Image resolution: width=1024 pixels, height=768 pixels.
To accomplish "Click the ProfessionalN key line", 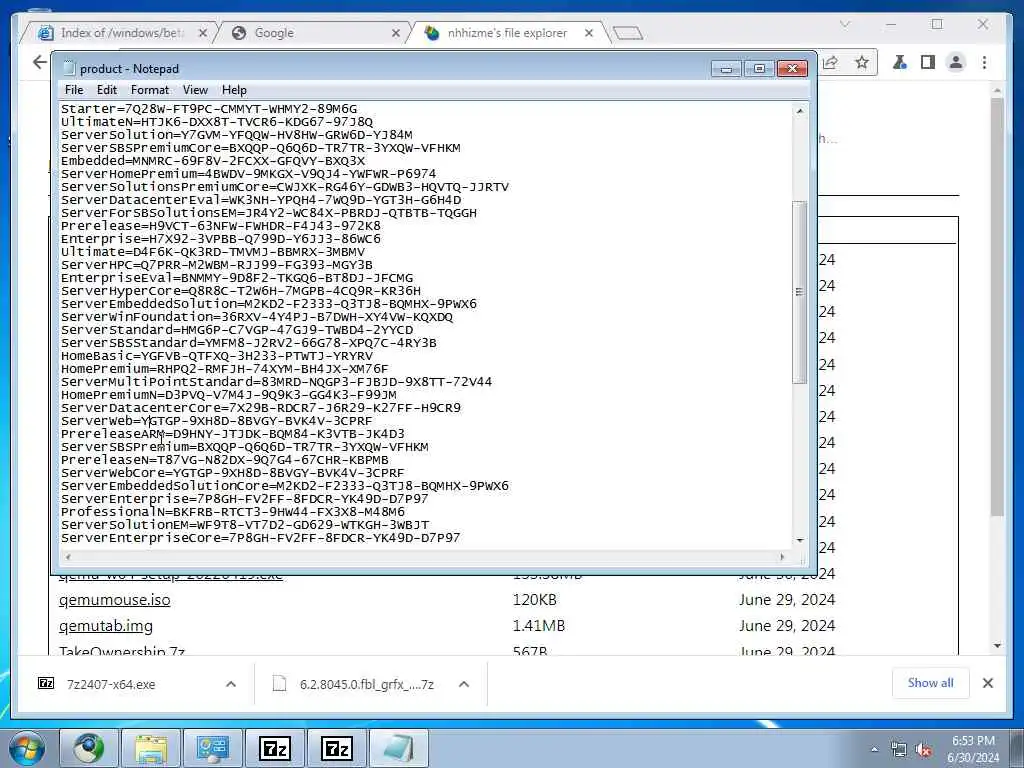I will click(x=233, y=512).
